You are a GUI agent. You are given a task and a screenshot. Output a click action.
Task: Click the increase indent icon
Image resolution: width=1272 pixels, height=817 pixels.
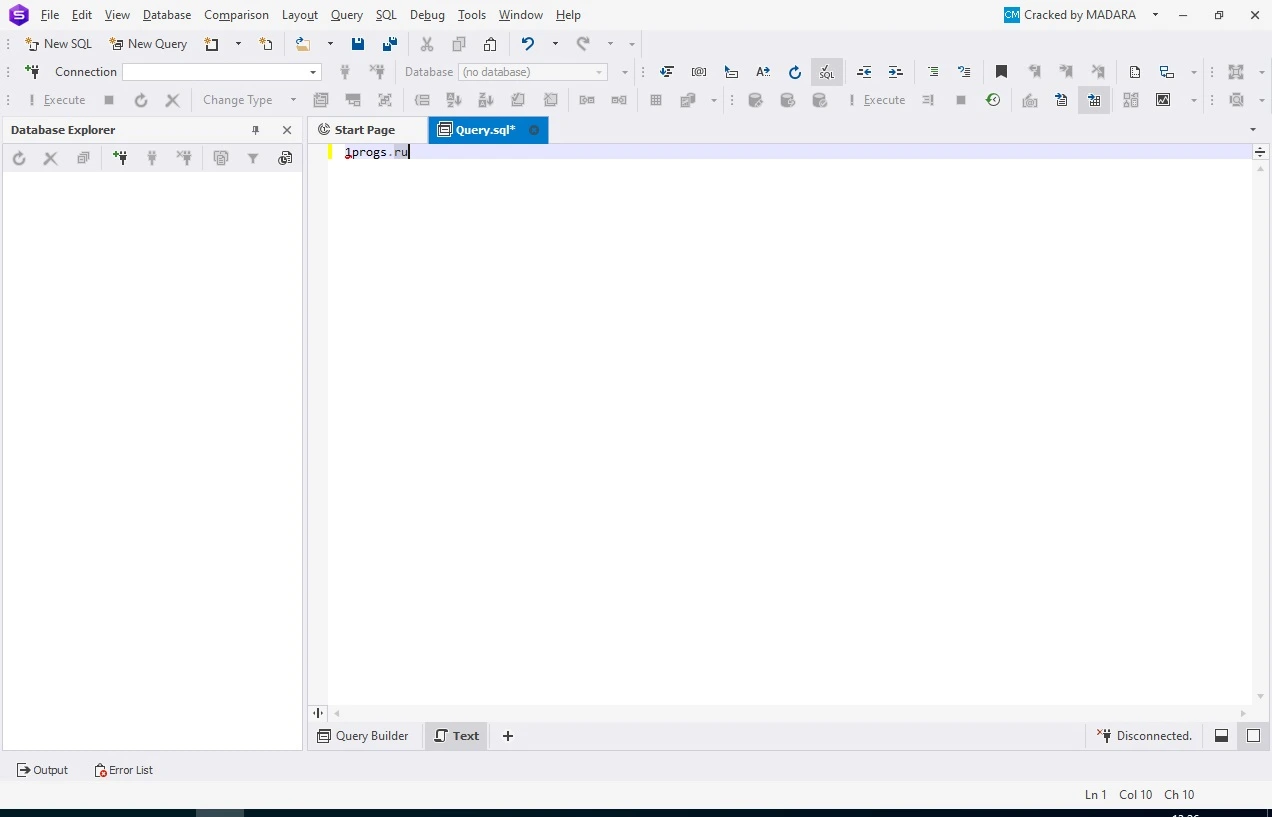[896, 72]
